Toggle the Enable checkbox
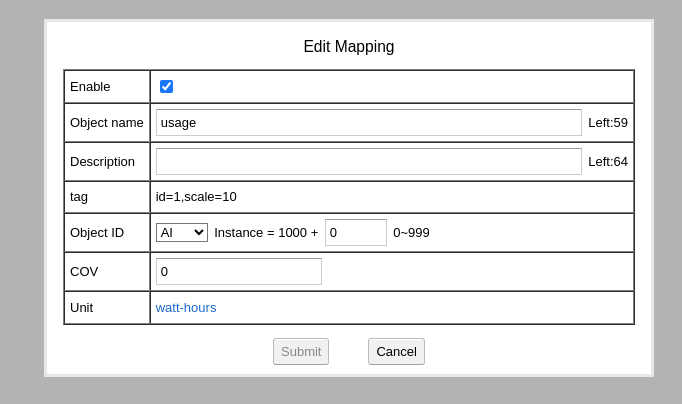Viewport: 682px width, 404px height. (166, 87)
